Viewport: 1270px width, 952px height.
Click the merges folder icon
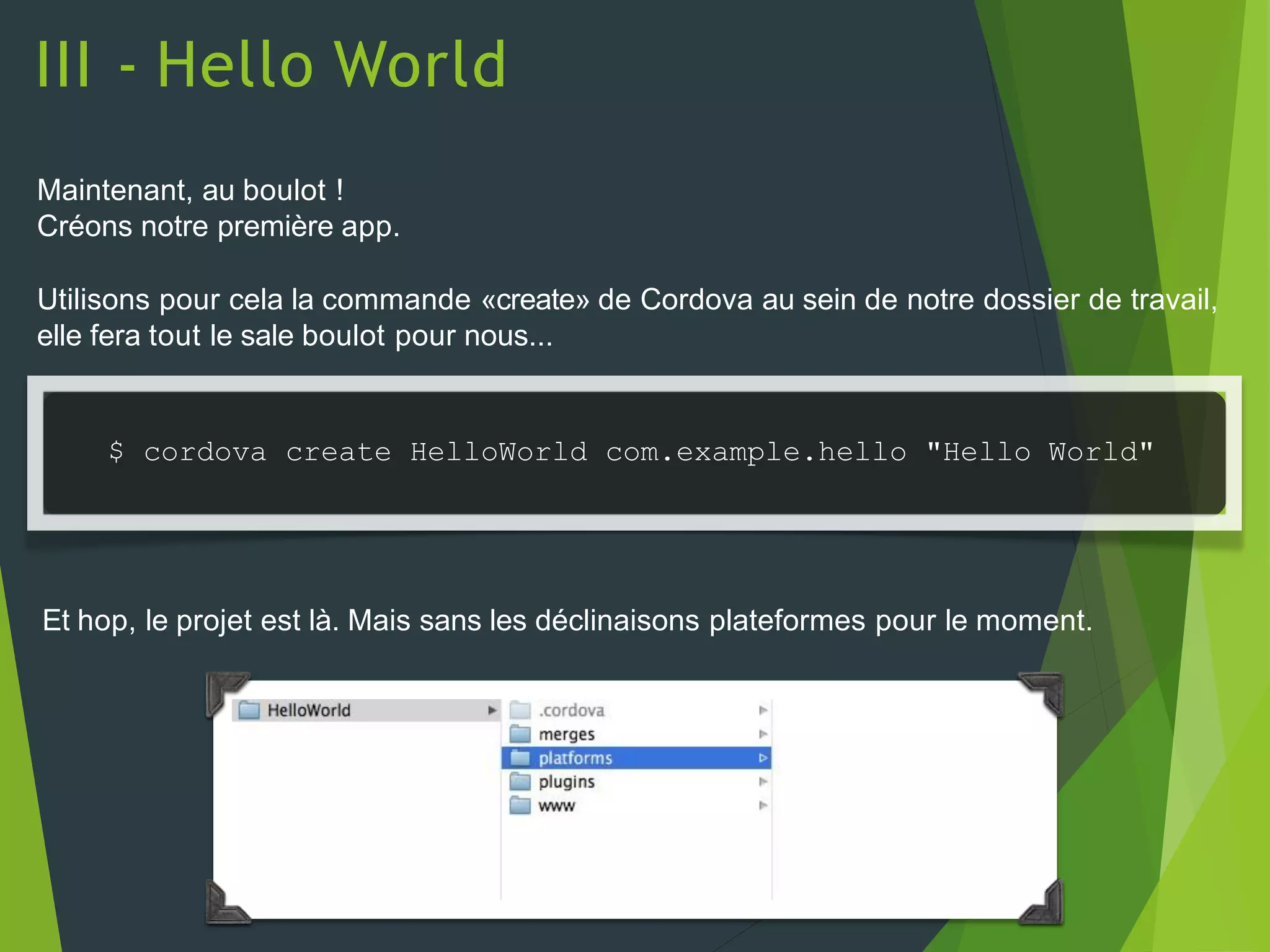pos(520,734)
